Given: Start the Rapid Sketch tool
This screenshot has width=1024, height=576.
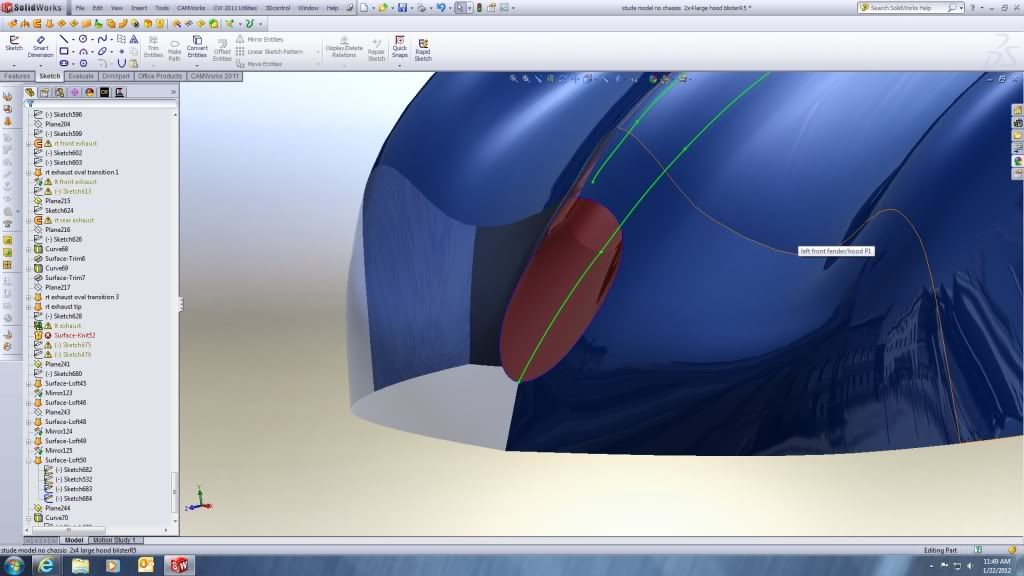Looking at the screenshot, I should pyautogui.click(x=423, y=48).
